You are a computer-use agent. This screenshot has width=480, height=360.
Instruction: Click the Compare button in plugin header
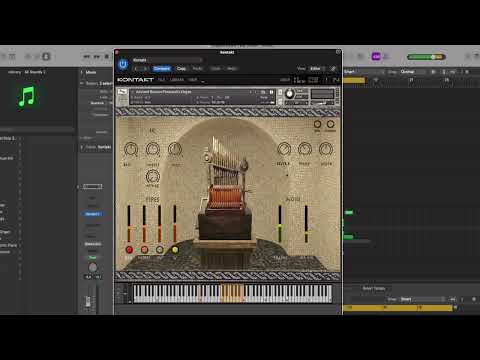click(x=162, y=69)
